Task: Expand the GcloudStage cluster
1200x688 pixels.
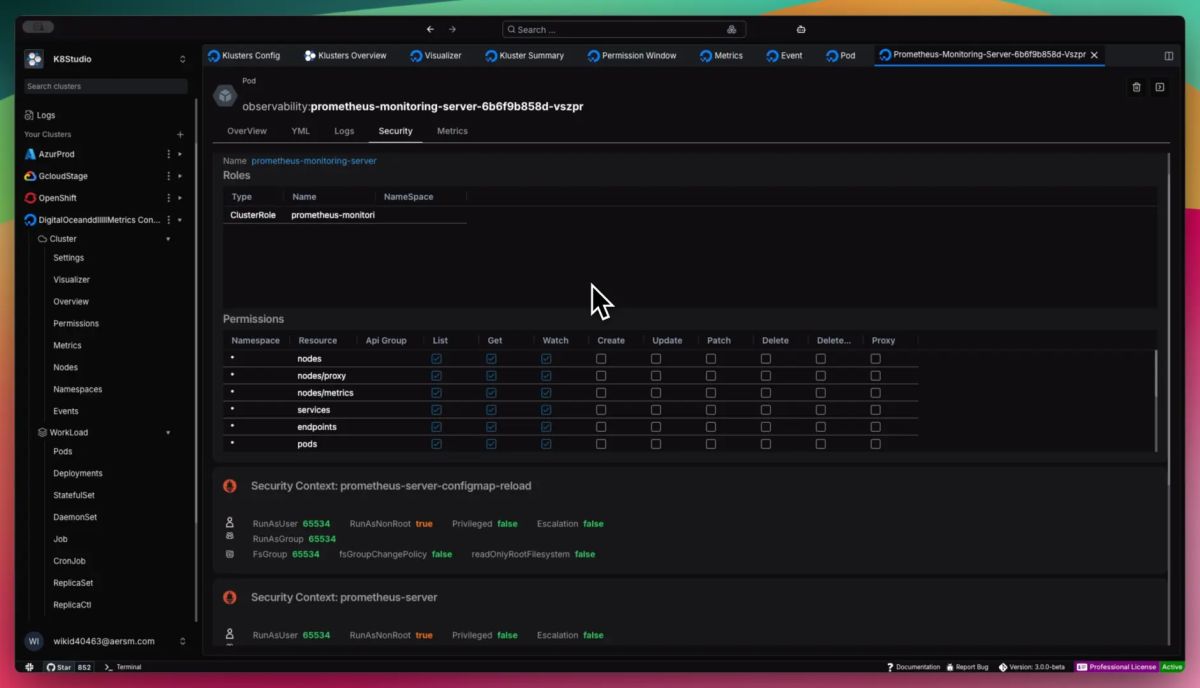Action: coord(180,176)
